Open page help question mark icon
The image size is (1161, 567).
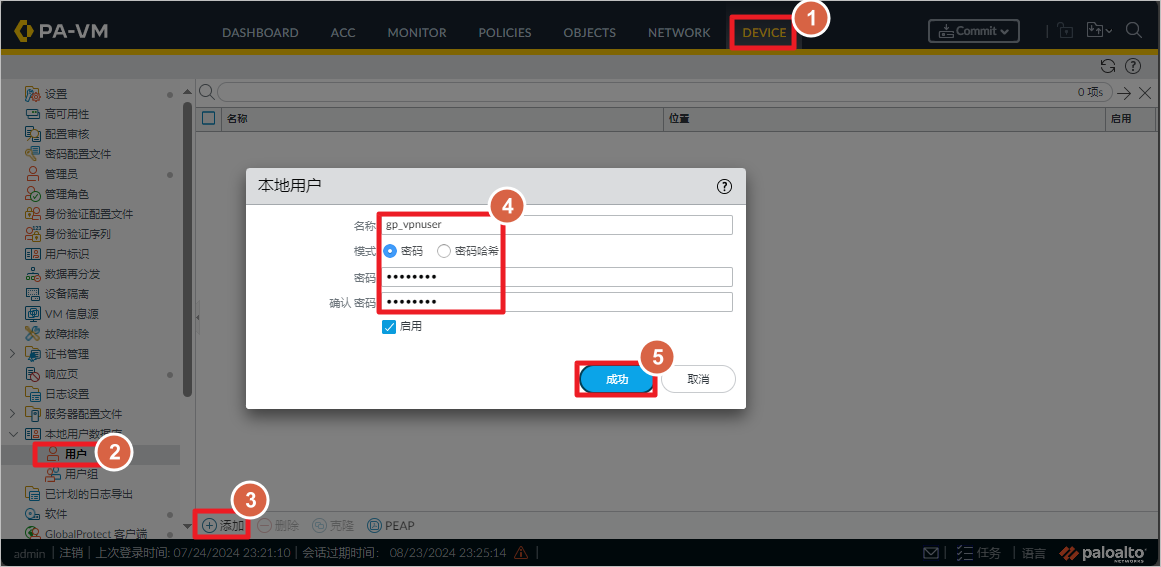click(1133, 66)
